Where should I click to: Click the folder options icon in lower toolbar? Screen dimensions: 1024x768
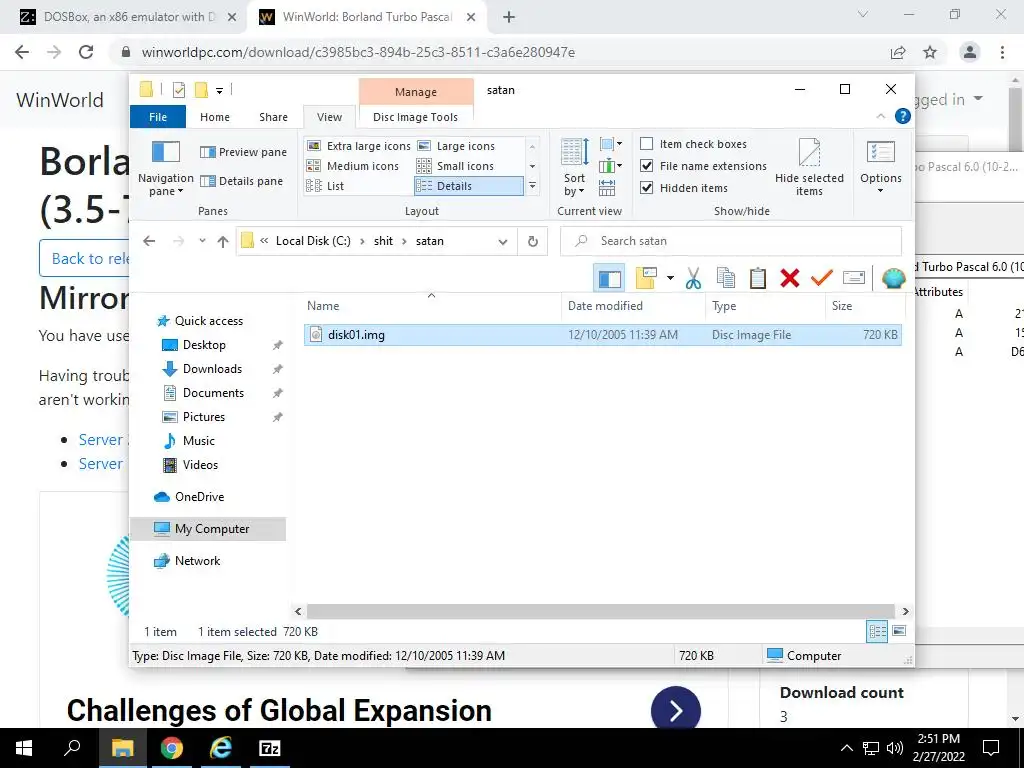point(646,278)
